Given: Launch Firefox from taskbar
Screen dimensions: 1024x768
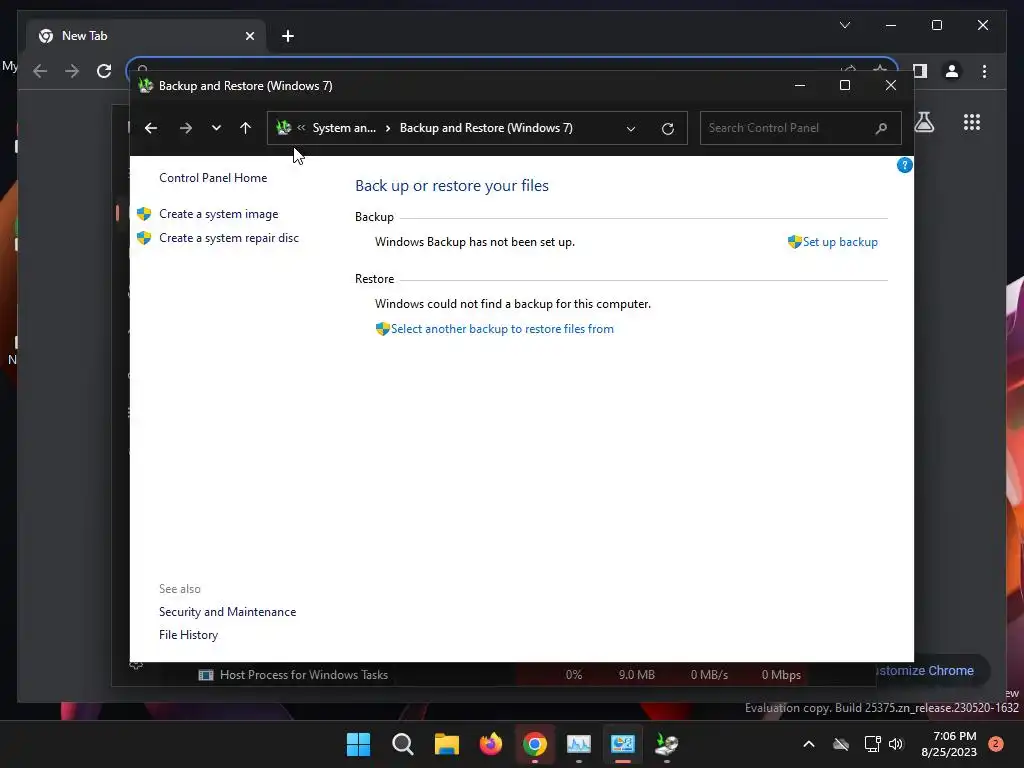Looking at the screenshot, I should tap(490, 744).
